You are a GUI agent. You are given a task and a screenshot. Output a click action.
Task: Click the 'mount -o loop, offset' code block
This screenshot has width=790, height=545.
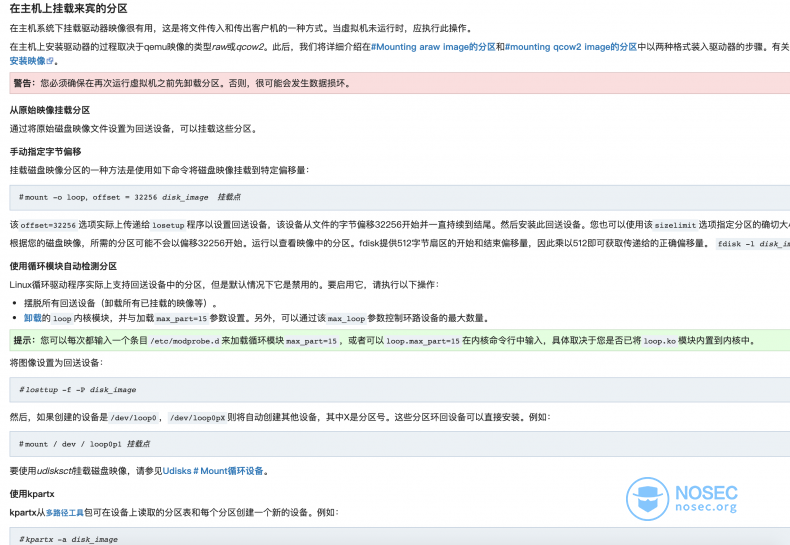[x=300, y=198]
